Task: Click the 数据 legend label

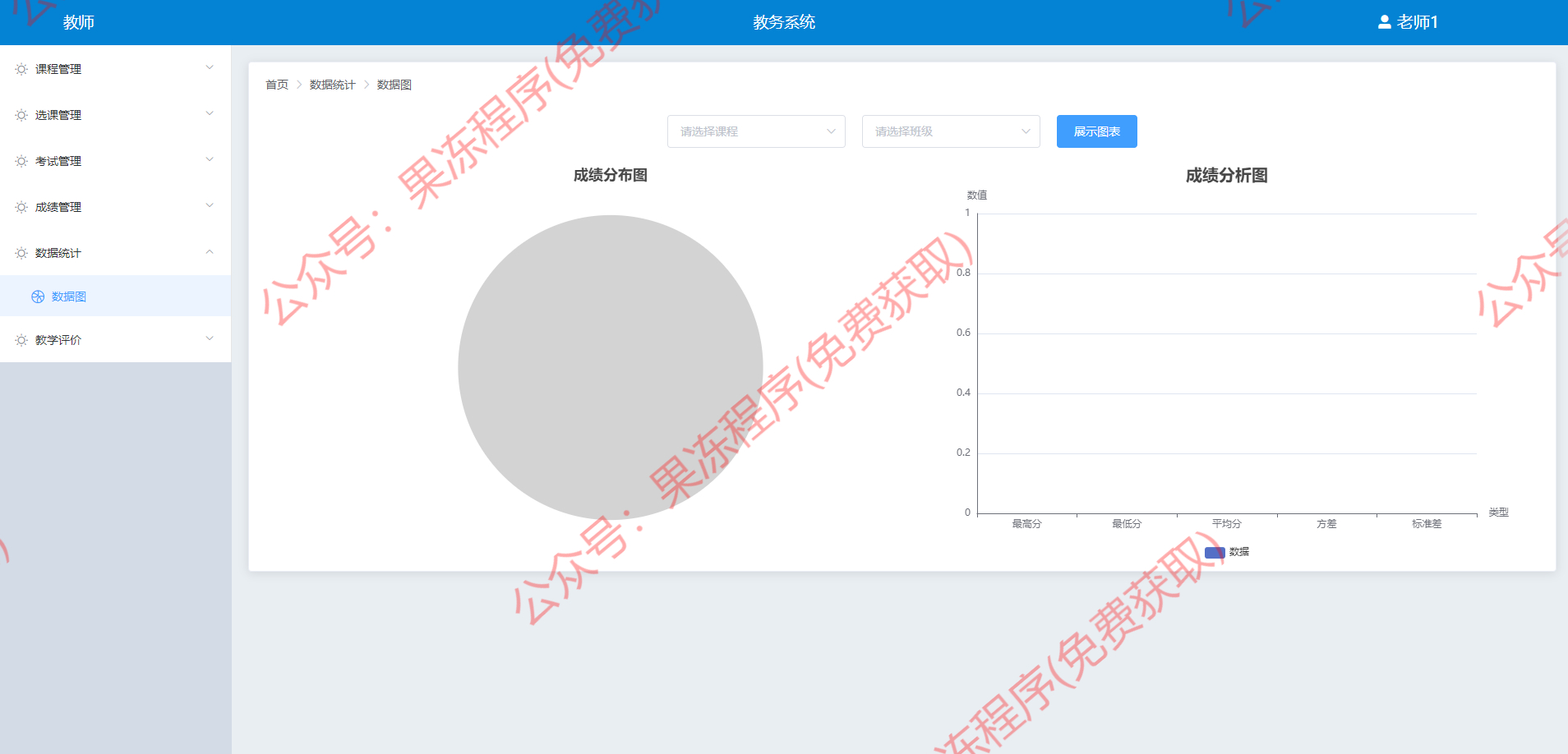Action: 1239,552
